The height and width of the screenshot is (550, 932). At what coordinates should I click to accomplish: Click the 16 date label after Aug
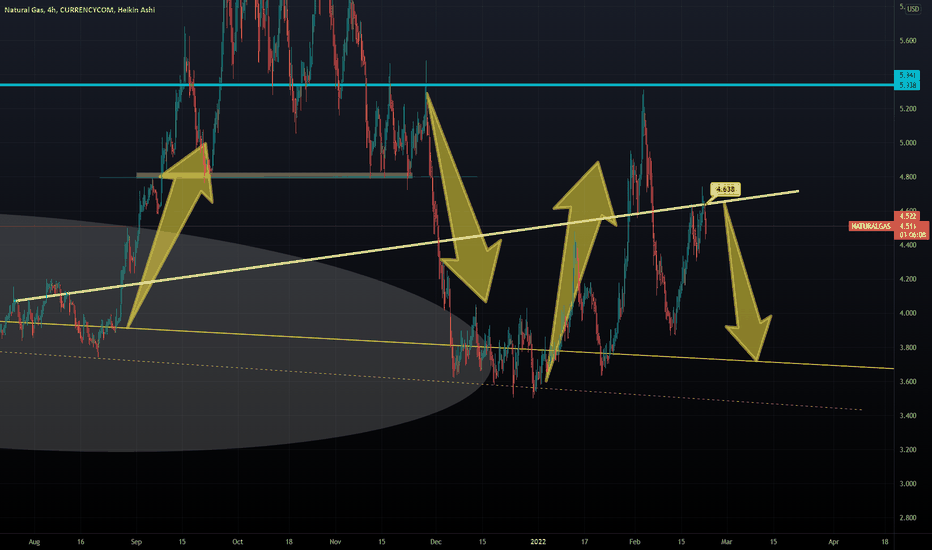point(81,542)
